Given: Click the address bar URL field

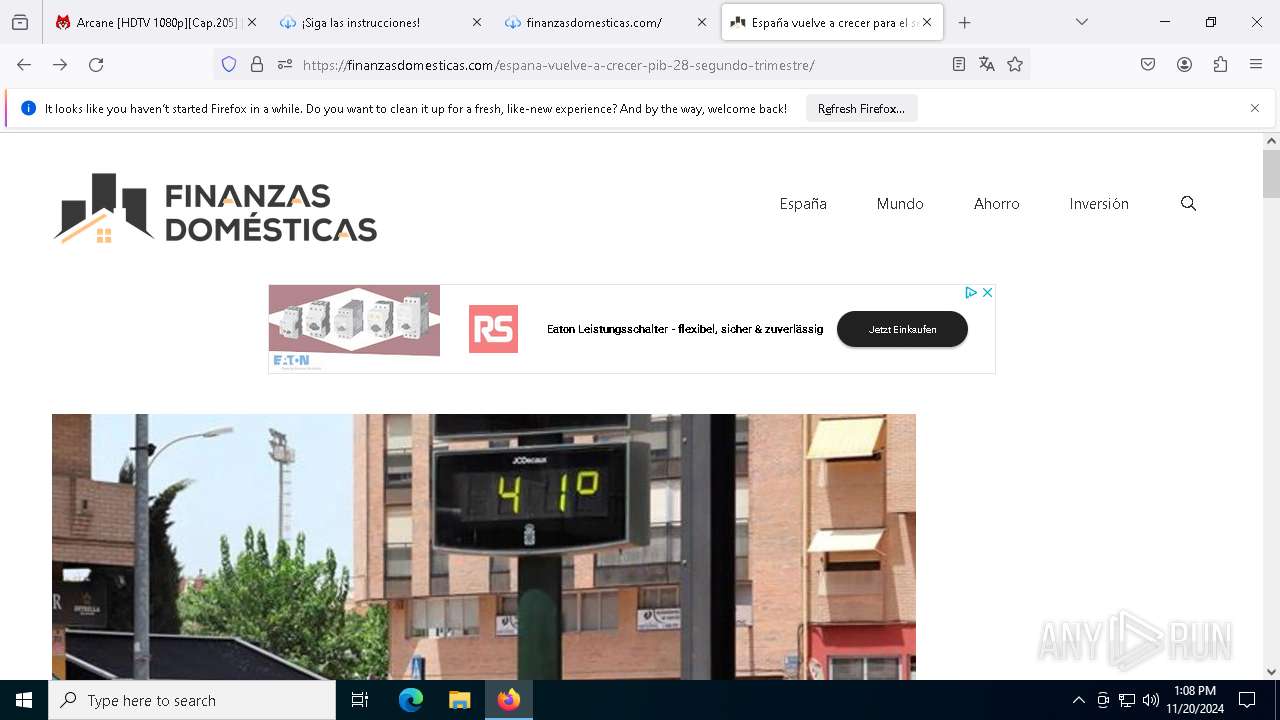Looking at the screenshot, I should pyautogui.click(x=620, y=64).
